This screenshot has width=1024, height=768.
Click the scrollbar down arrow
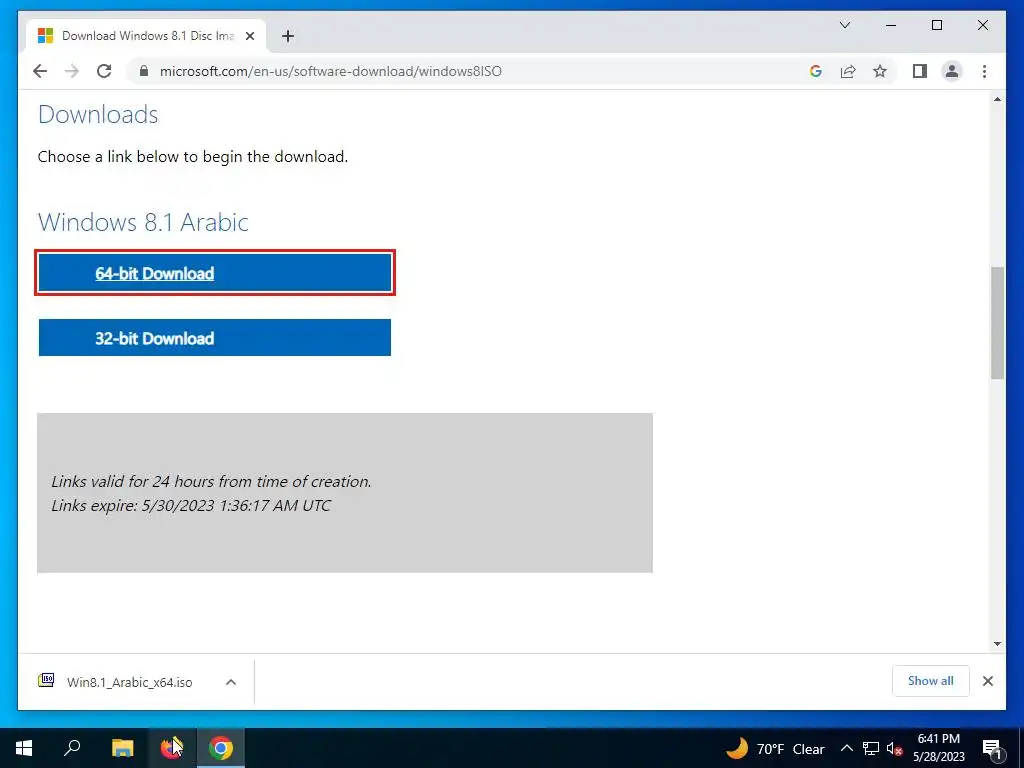997,644
